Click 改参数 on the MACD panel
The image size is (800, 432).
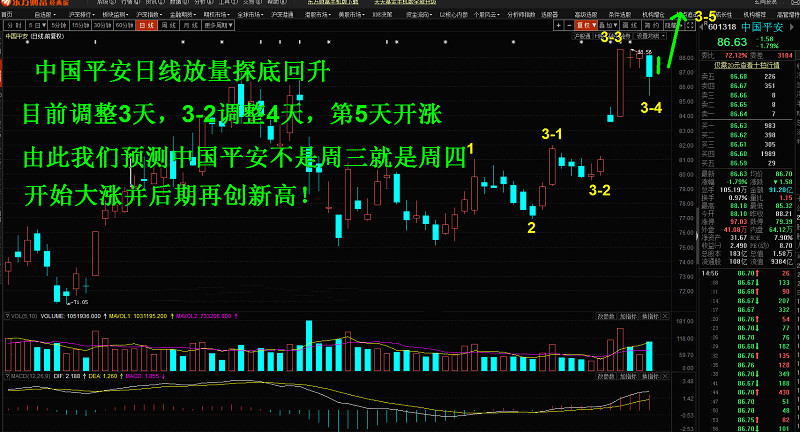[607, 376]
